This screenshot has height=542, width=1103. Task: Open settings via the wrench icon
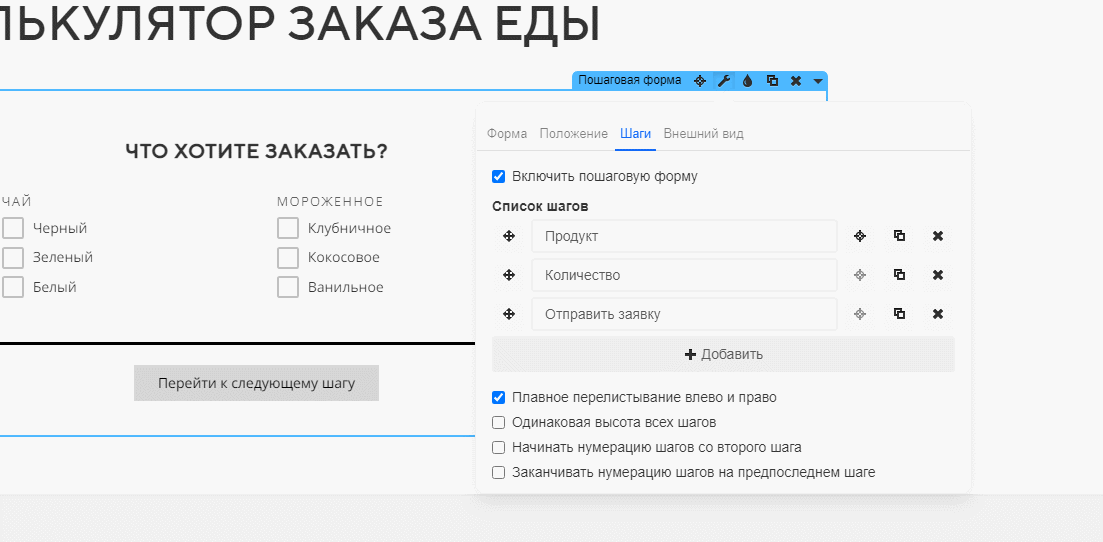coord(723,81)
